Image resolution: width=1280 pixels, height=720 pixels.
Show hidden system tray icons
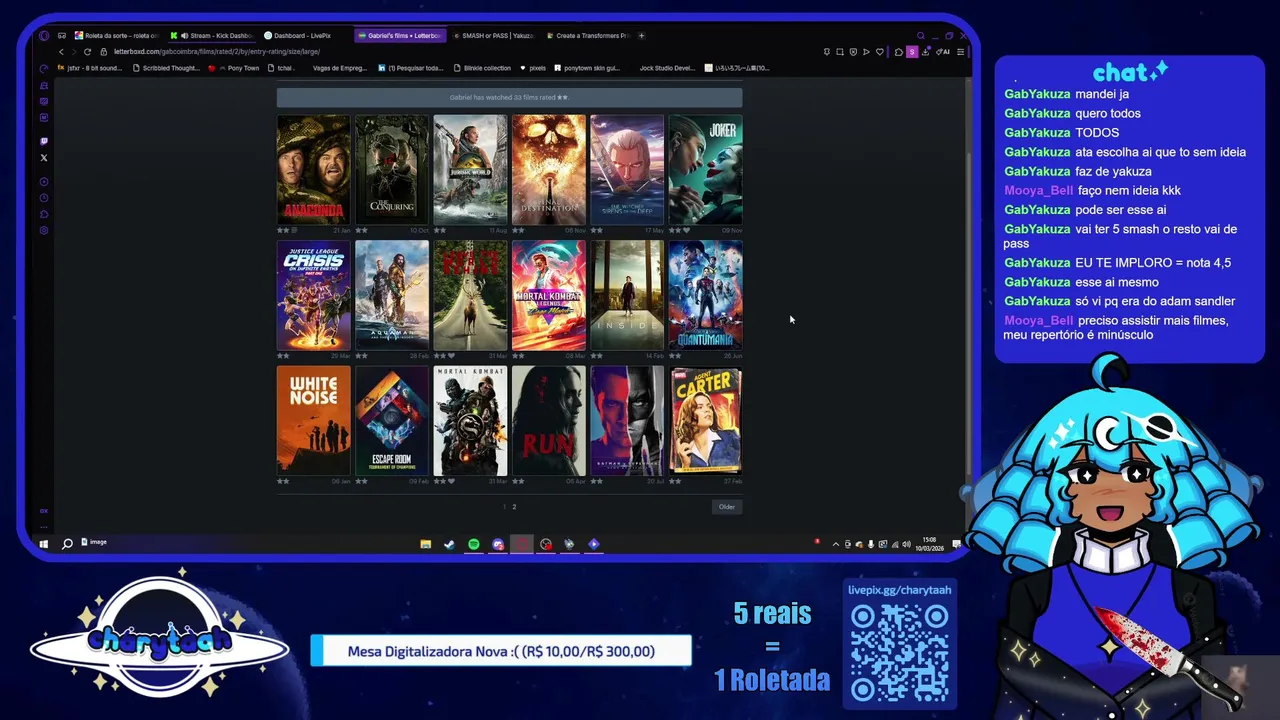(836, 544)
